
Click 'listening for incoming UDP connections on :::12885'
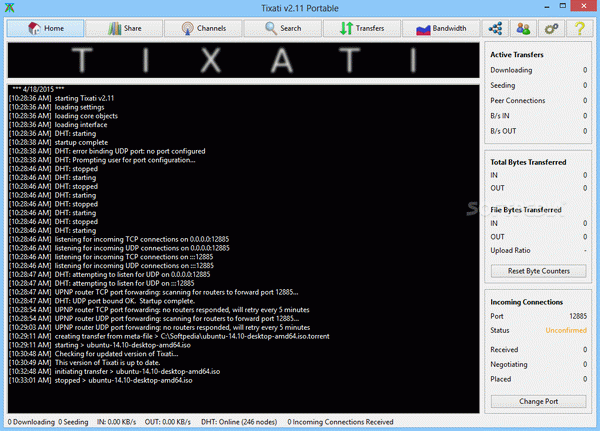[111, 266]
